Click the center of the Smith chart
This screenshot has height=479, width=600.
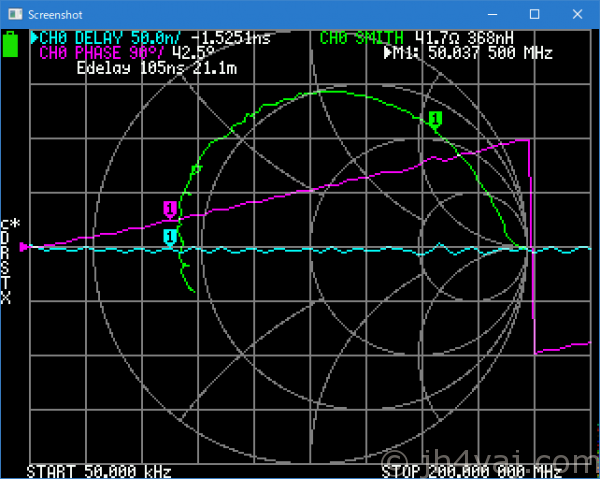(x=312, y=247)
